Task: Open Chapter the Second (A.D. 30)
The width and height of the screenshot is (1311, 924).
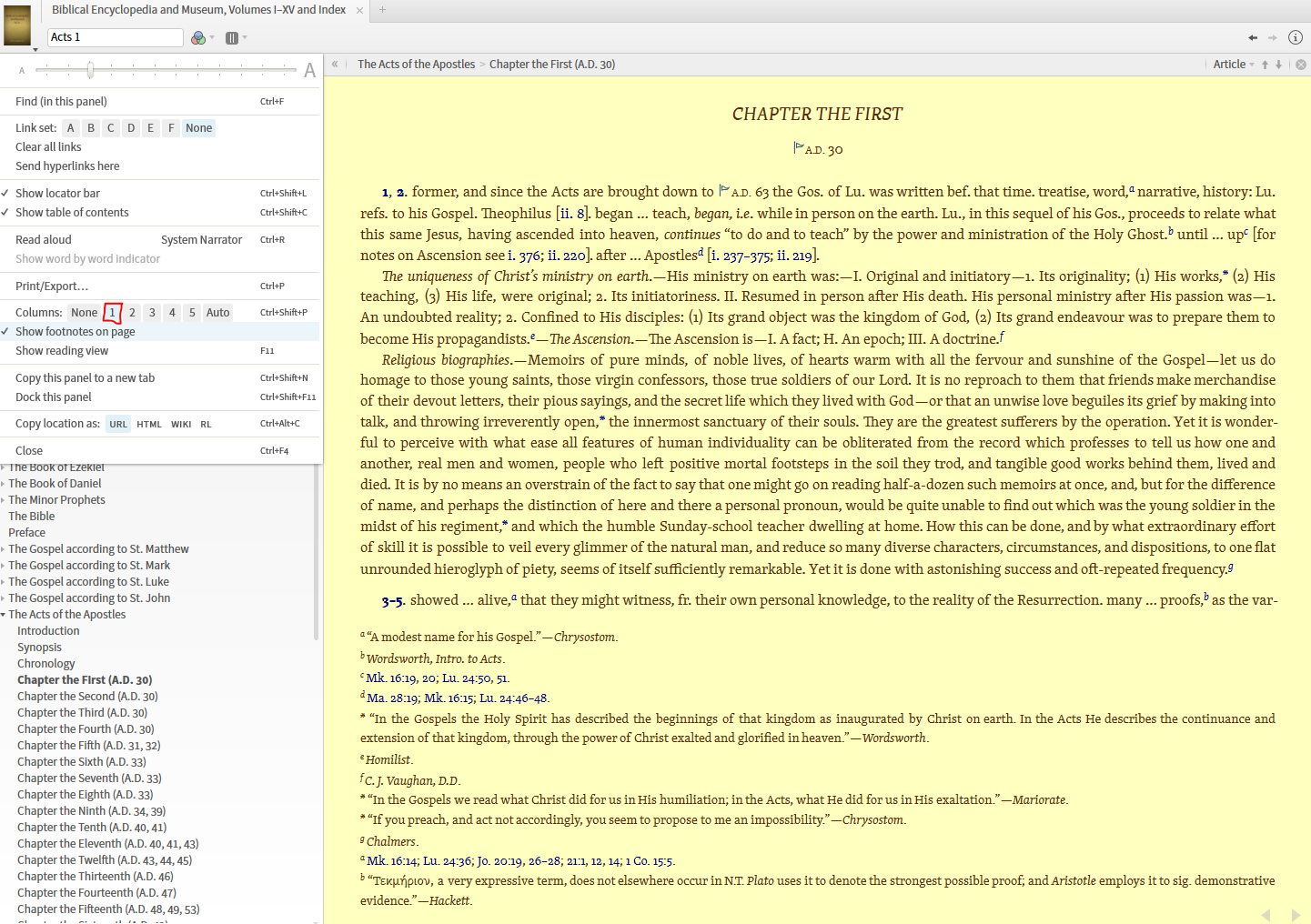Action: 87,697
